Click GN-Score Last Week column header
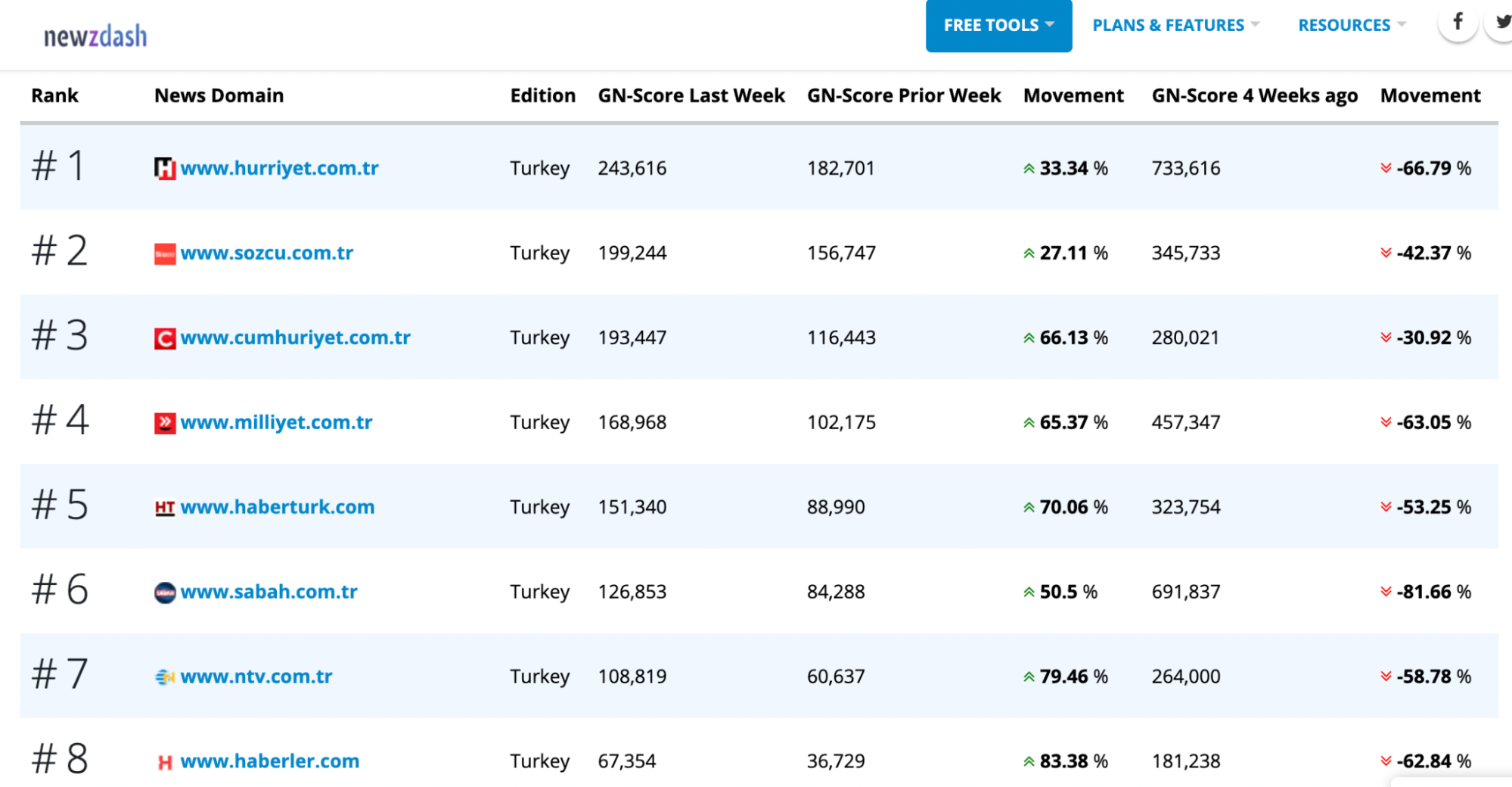The width and height of the screenshot is (1512, 787). click(691, 95)
